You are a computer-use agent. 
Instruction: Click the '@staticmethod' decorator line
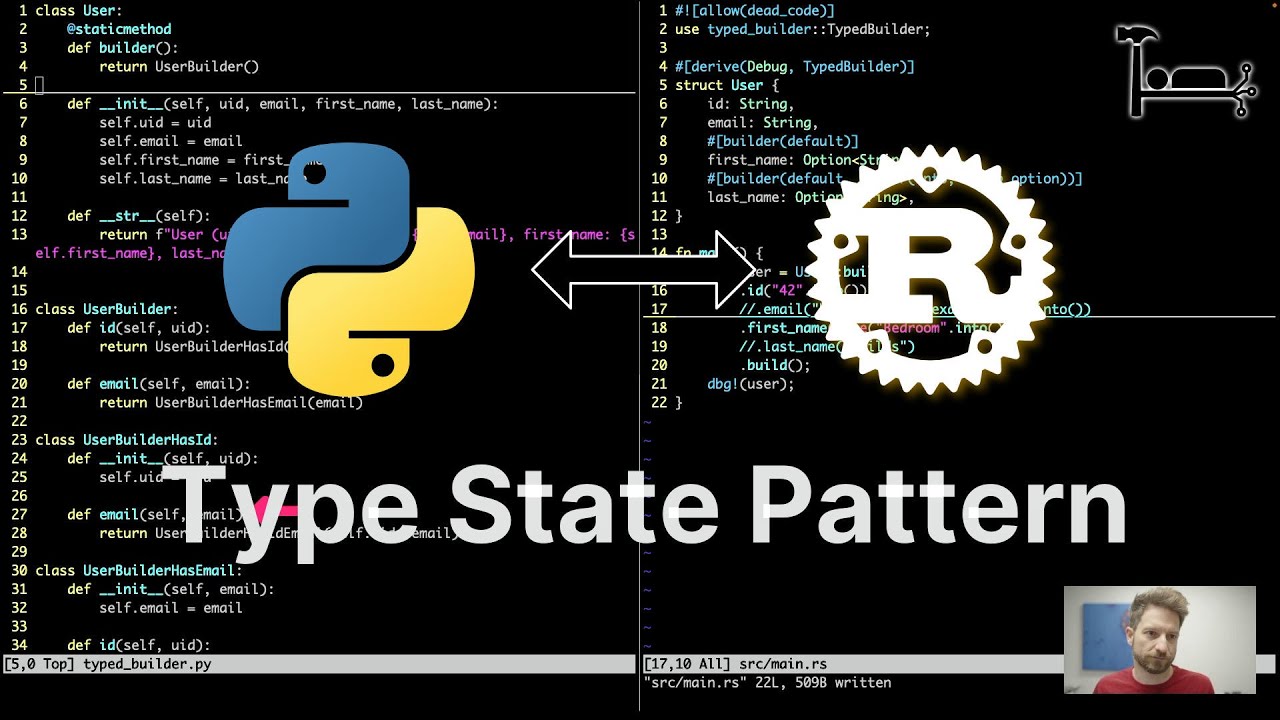click(x=119, y=29)
